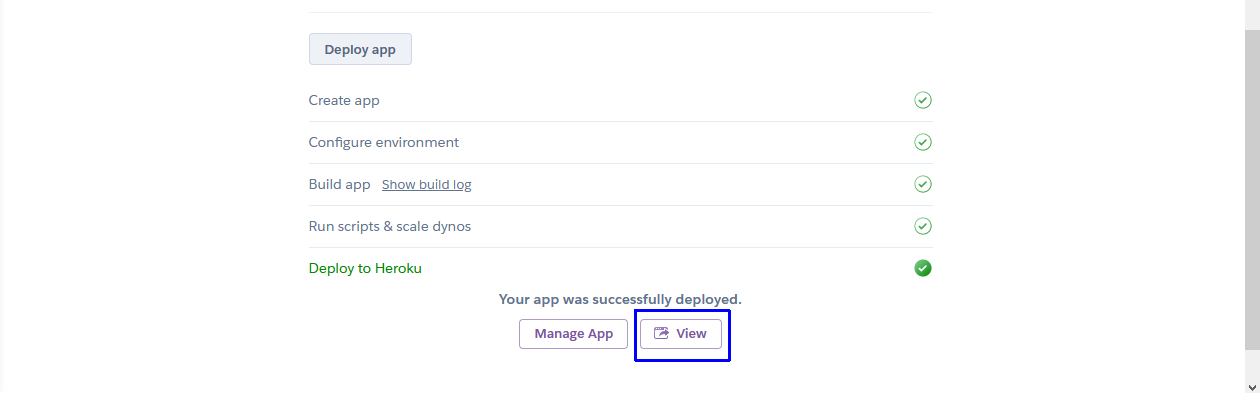The height and width of the screenshot is (393, 1260).
Task: Click the vertical scrollbar thumb
Action: [1252, 190]
